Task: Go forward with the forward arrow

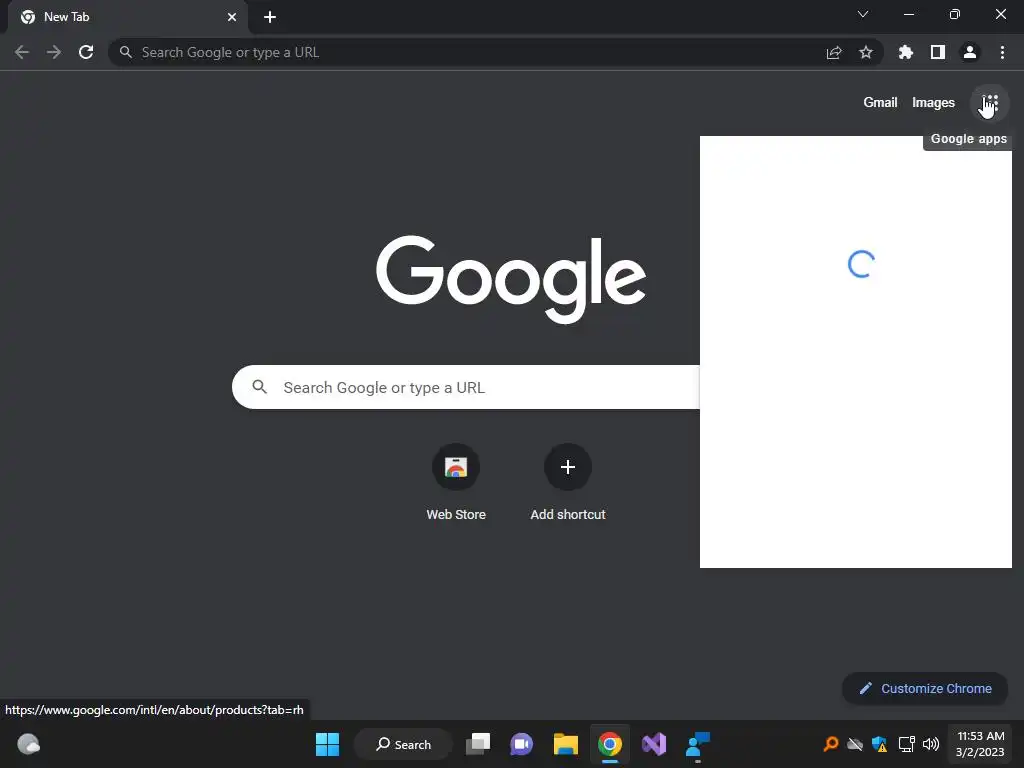Action: (54, 52)
